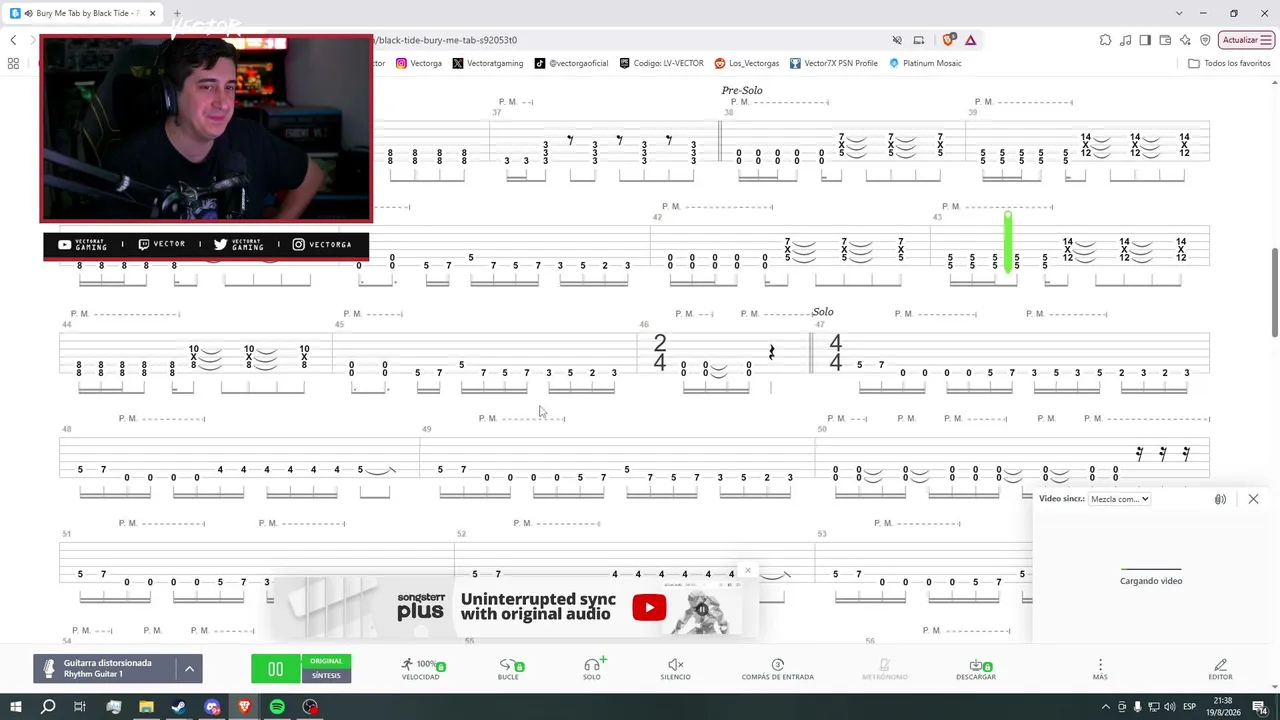Open Task View on the taskbar
Image resolution: width=1280 pixels, height=720 pixels.
[x=81, y=707]
